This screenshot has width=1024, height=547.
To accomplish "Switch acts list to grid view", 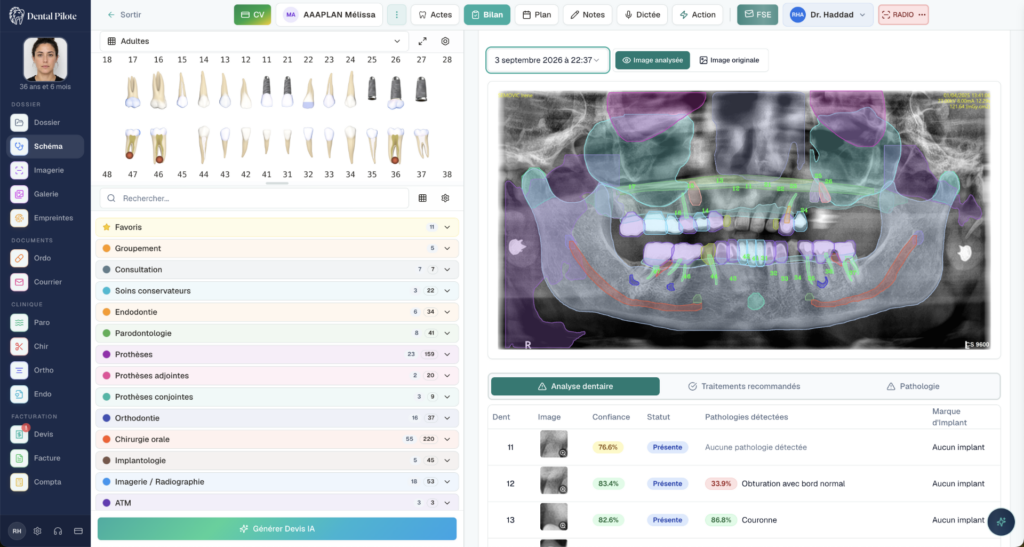I will click(x=423, y=198).
